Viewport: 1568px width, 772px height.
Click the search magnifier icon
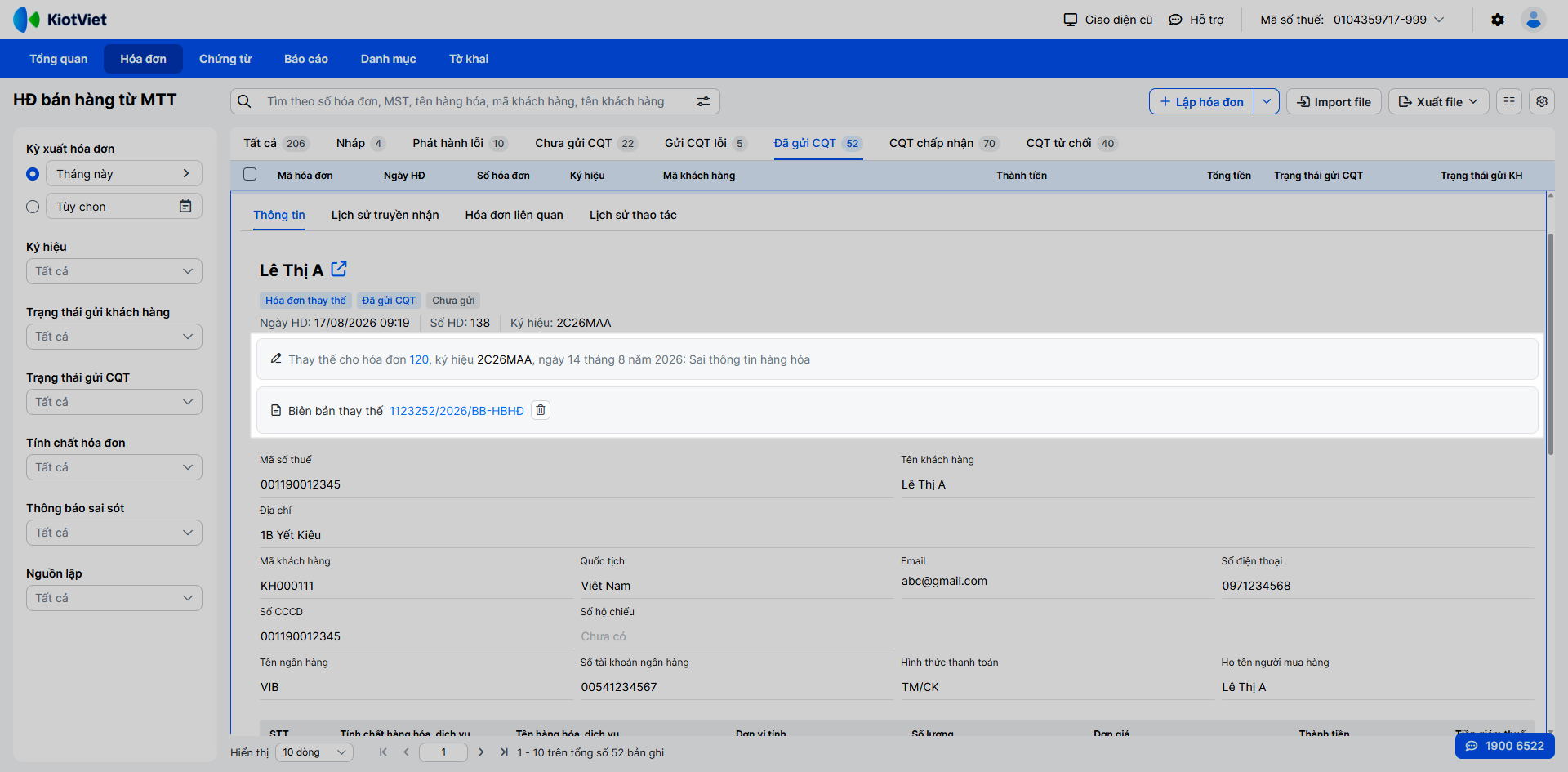click(244, 101)
